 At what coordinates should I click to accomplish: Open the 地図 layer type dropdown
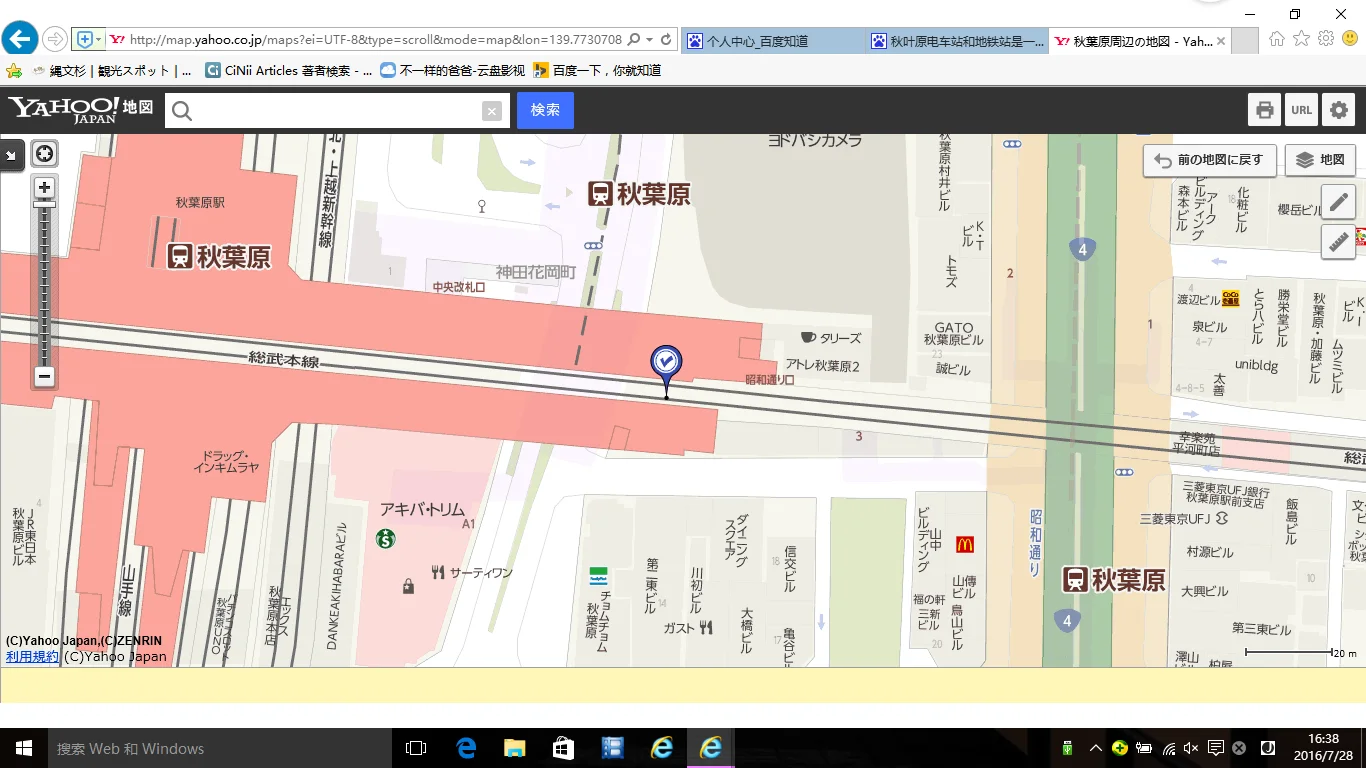pos(1320,160)
